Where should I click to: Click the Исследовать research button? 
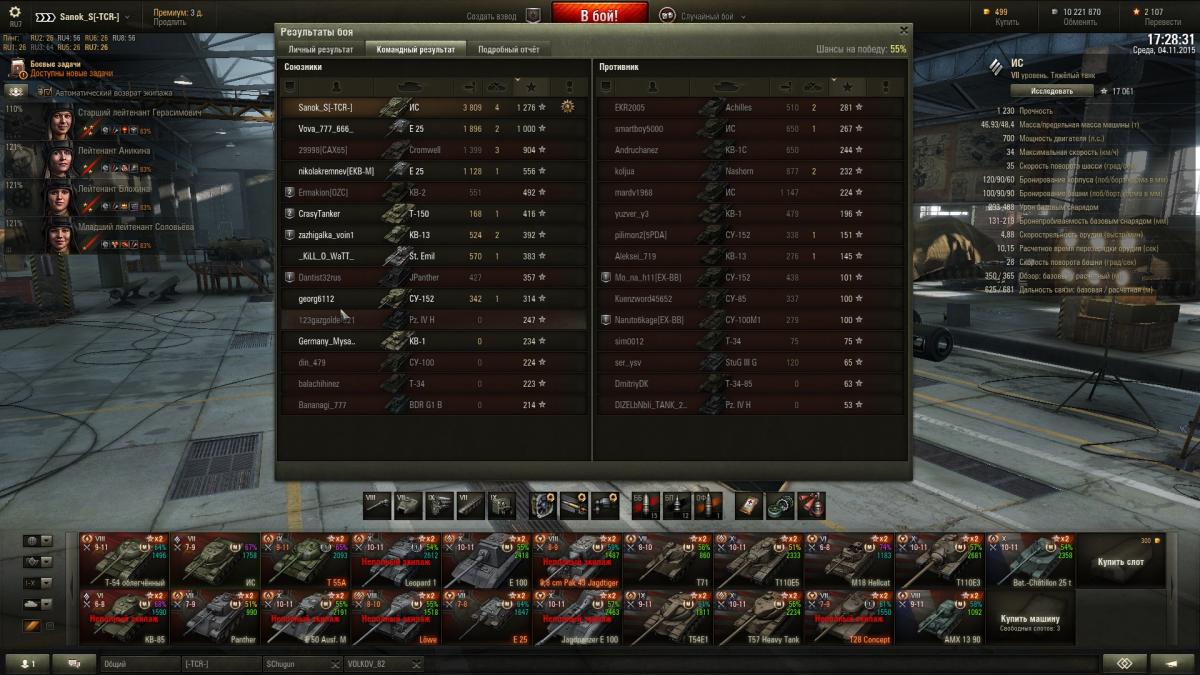click(x=1052, y=91)
